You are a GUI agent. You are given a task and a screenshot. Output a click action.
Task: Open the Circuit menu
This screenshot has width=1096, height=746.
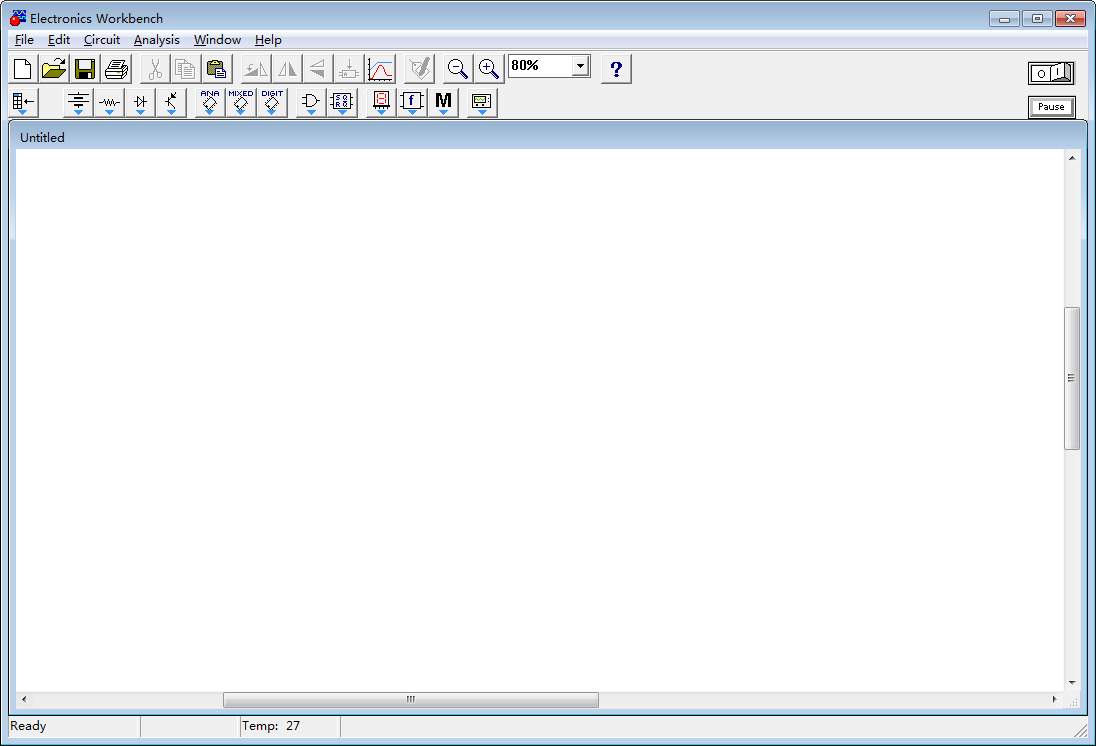[x=102, y=40]
